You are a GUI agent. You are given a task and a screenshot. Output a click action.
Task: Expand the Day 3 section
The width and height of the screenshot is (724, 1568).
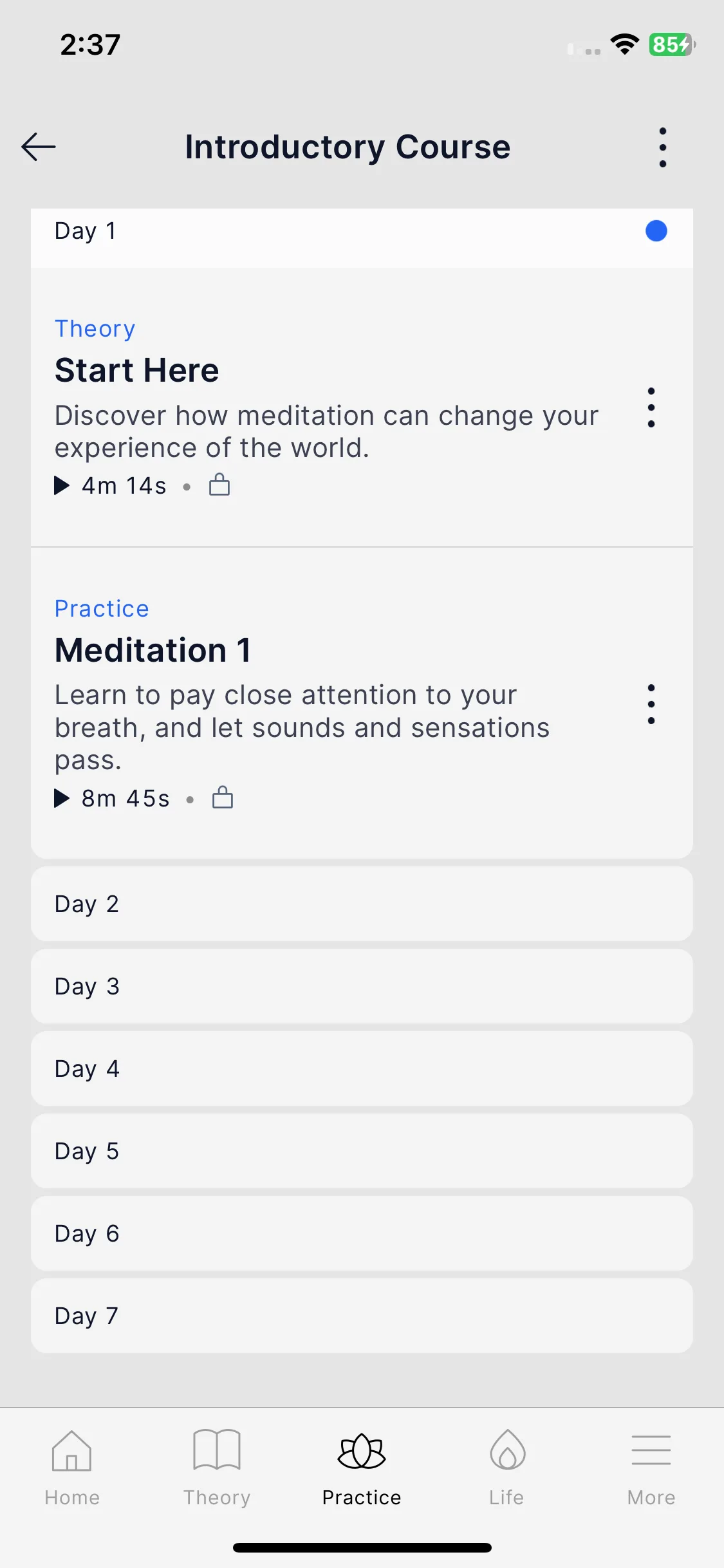point(362,986)
